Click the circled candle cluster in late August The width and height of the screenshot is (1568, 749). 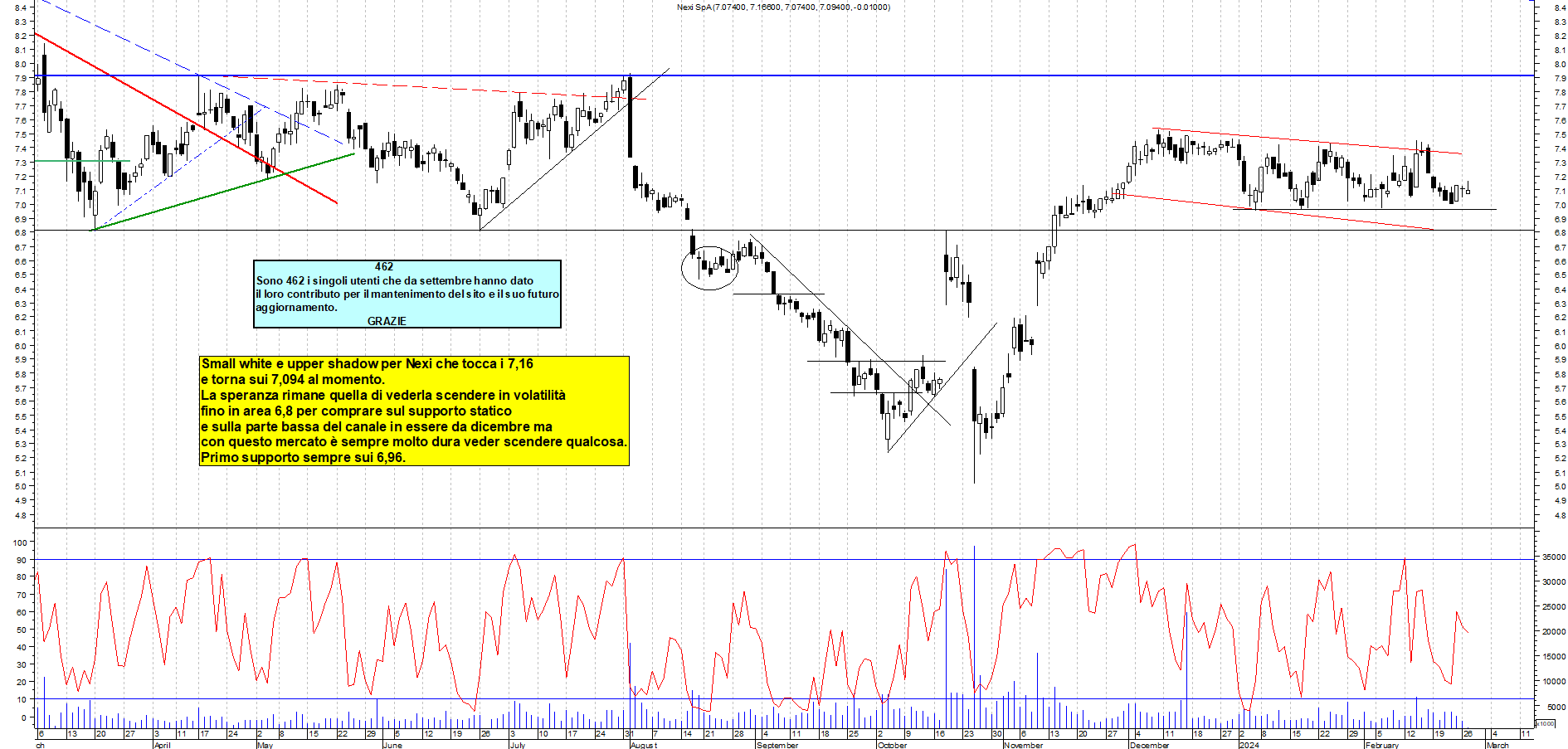pos(709,268)
